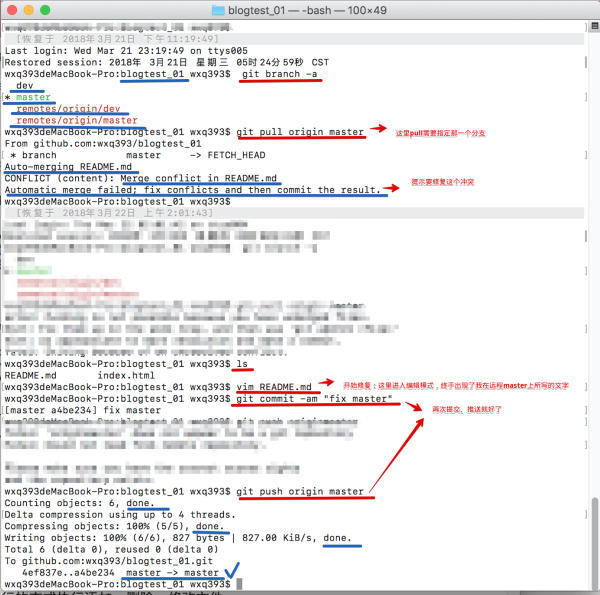Click the 'Auto-merging README.md' line
The image size is (600, 595).
[68, 167]
